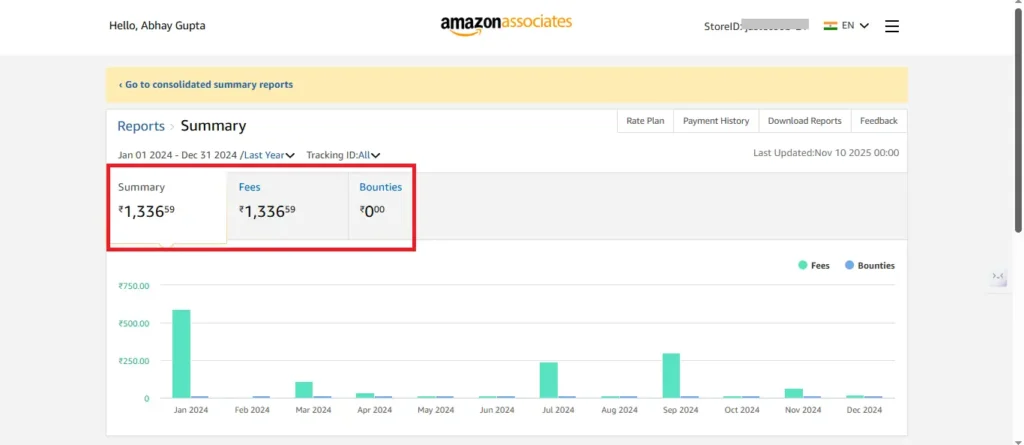Click the Feb 2024 axis label
The height and width of the screenshot is (445, 1024).
coord(251,410)
